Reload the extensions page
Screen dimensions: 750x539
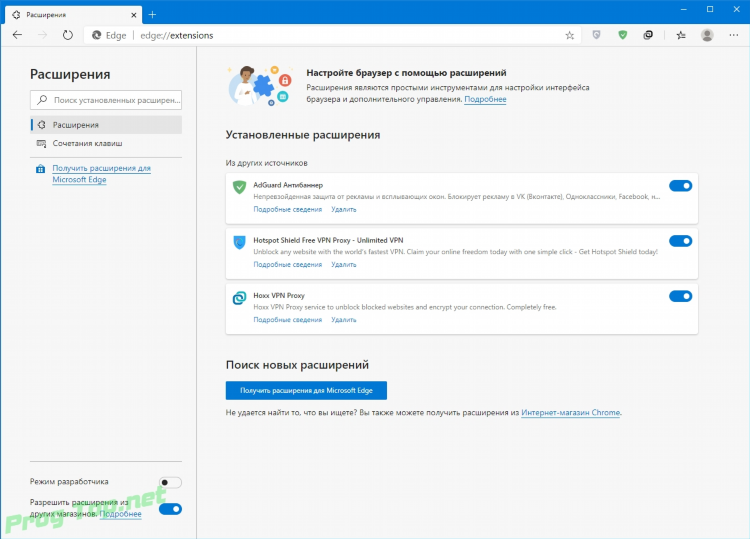point(68,35)
